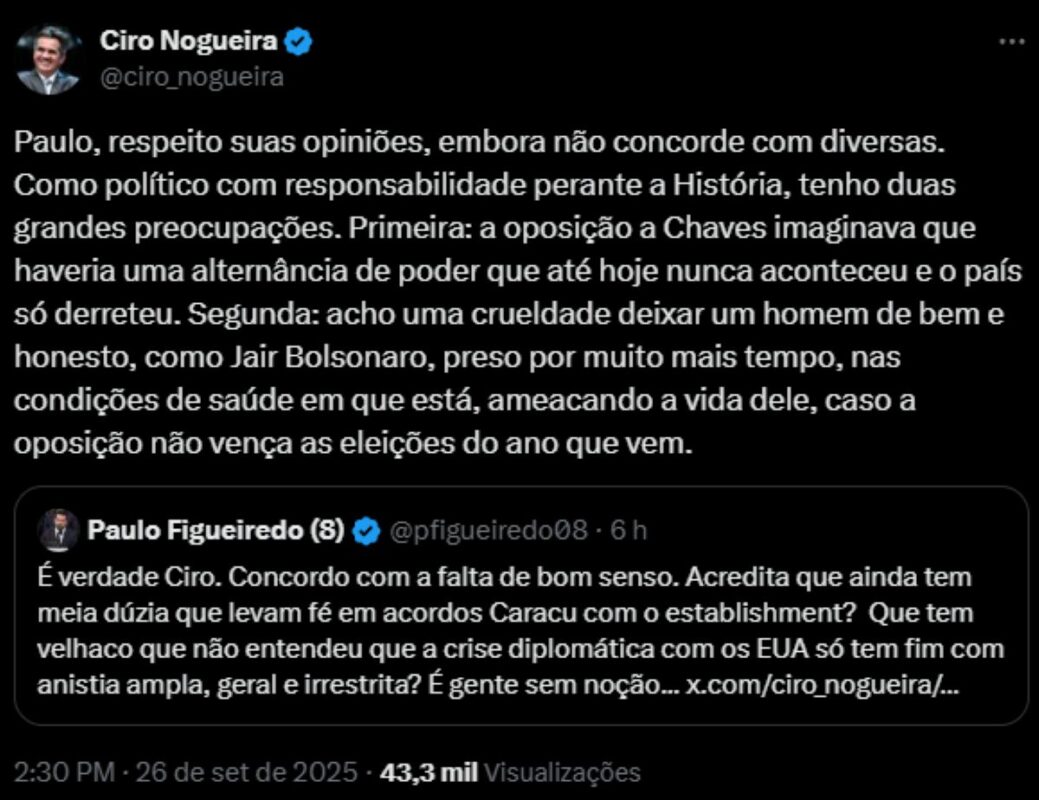Click Ciro Nogueira's profile avatar
This screenshot has height=800, width=1039.
(47, 60)
